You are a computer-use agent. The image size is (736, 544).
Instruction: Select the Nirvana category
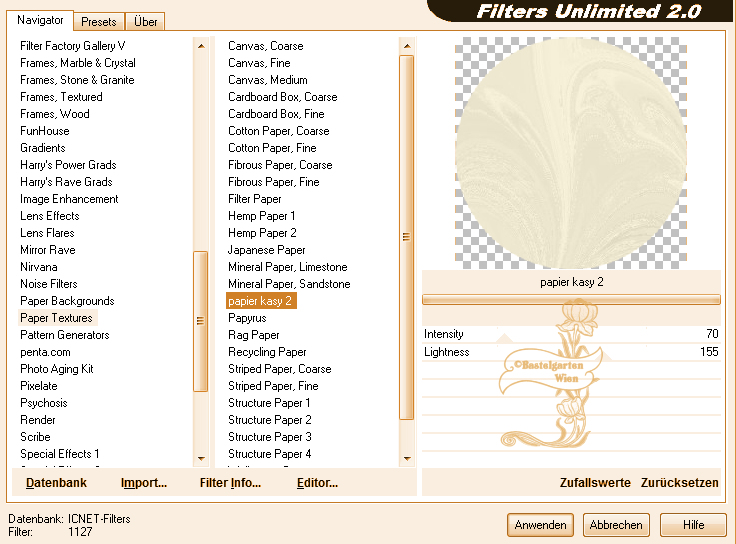click(38, 267)
